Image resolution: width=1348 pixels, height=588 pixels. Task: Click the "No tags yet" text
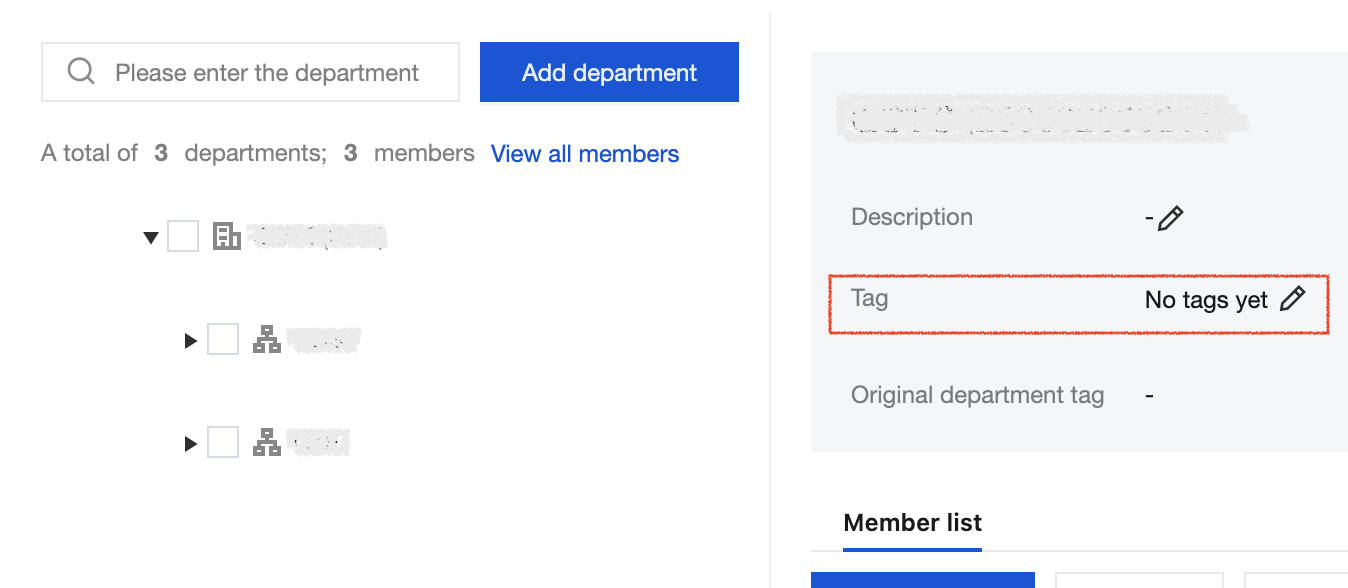pyautogui.click(x=1205, y=300)
